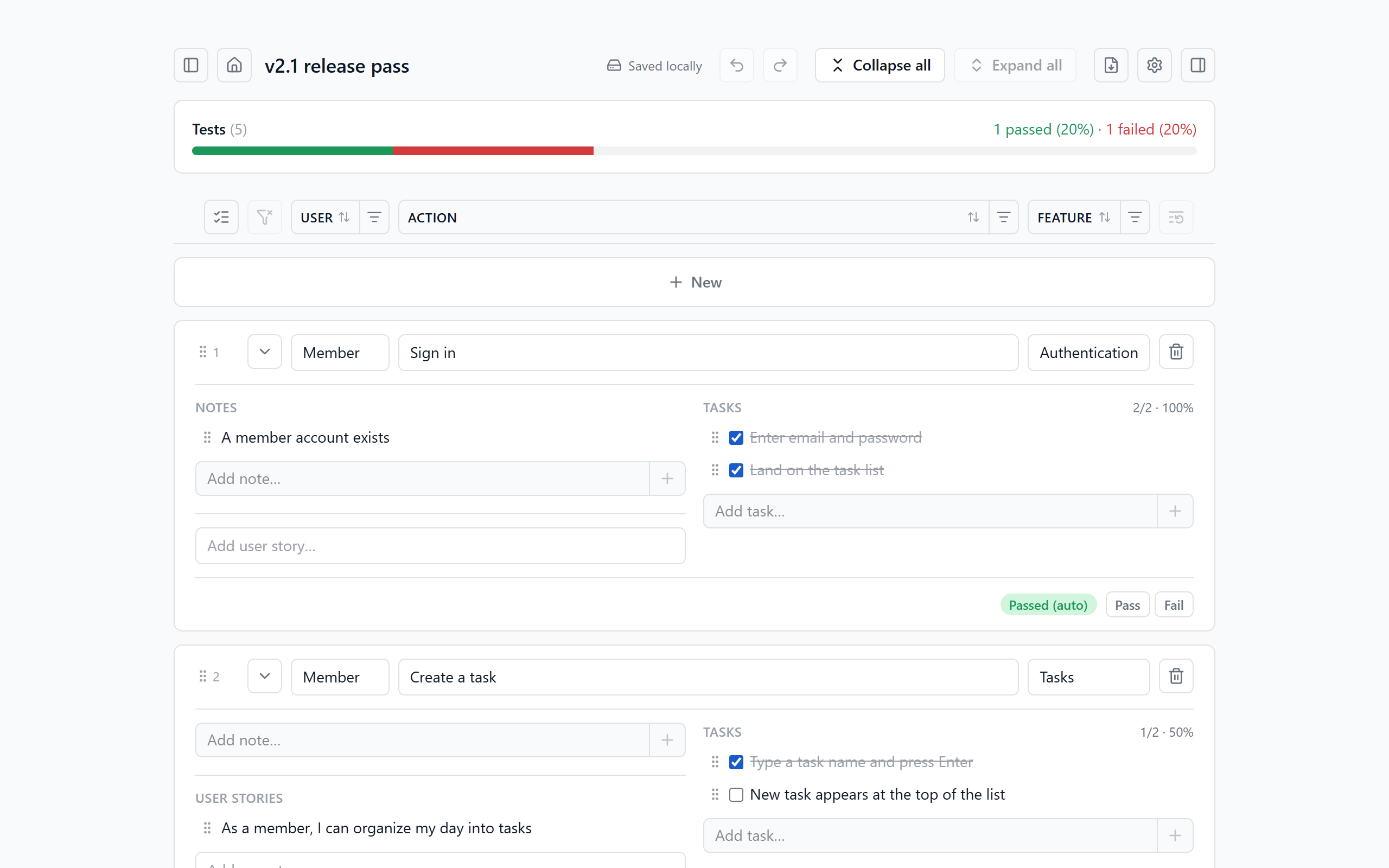This screenshot has height=868, width=1389.
Task: Collapse the Create a task test chevron
Action: 265,676
